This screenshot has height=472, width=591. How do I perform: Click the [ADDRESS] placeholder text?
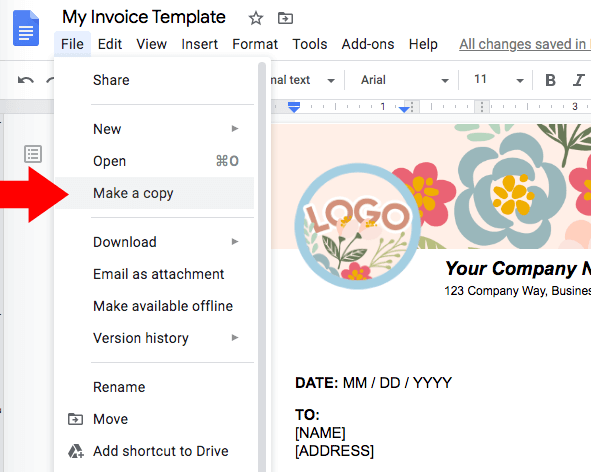[x=334, y=451]
